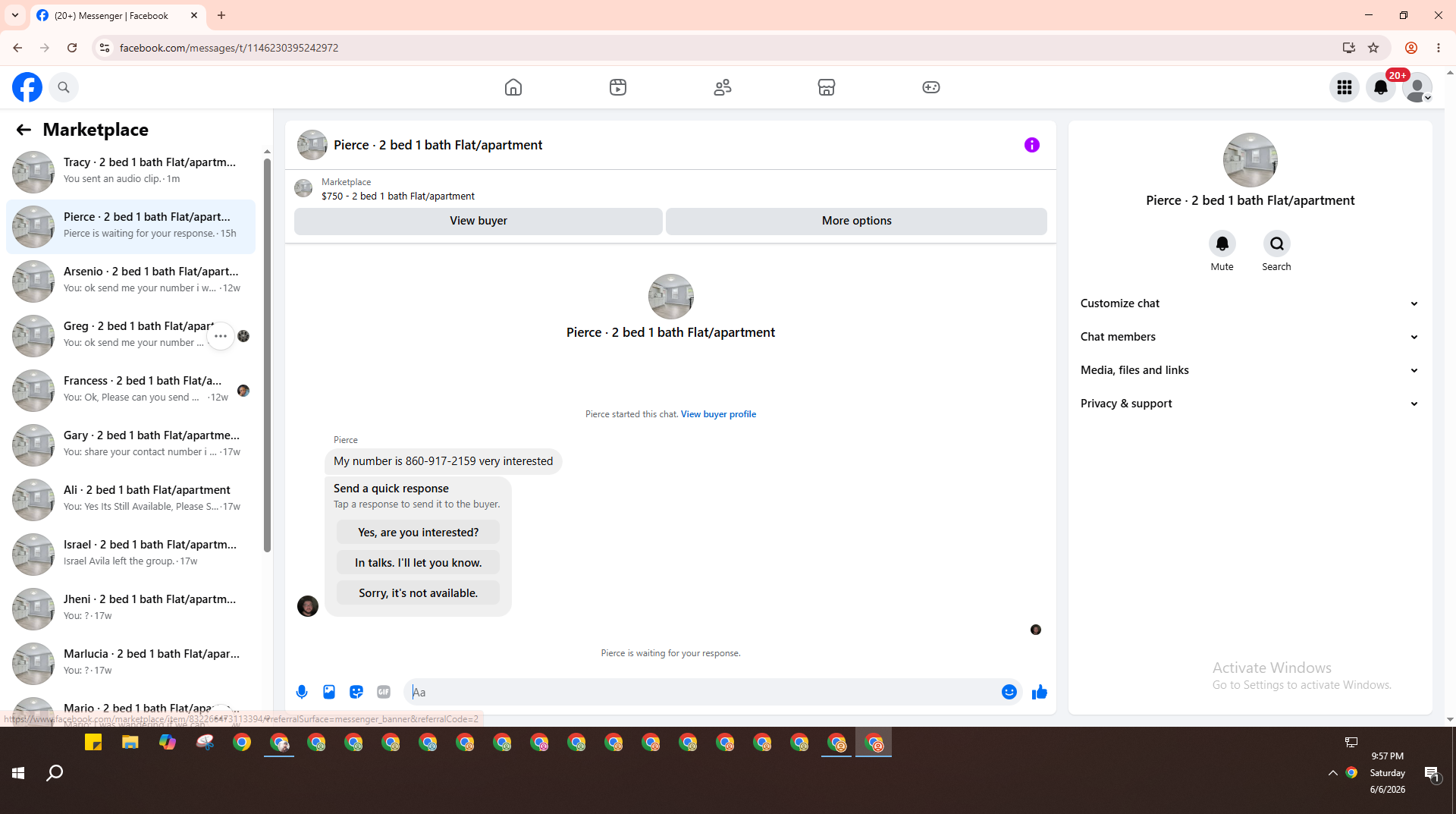Image resolution: width=1456 pixels, height=814 pixels.
Task: Select Pierce's conversation in the chat list
Action: 130,226
